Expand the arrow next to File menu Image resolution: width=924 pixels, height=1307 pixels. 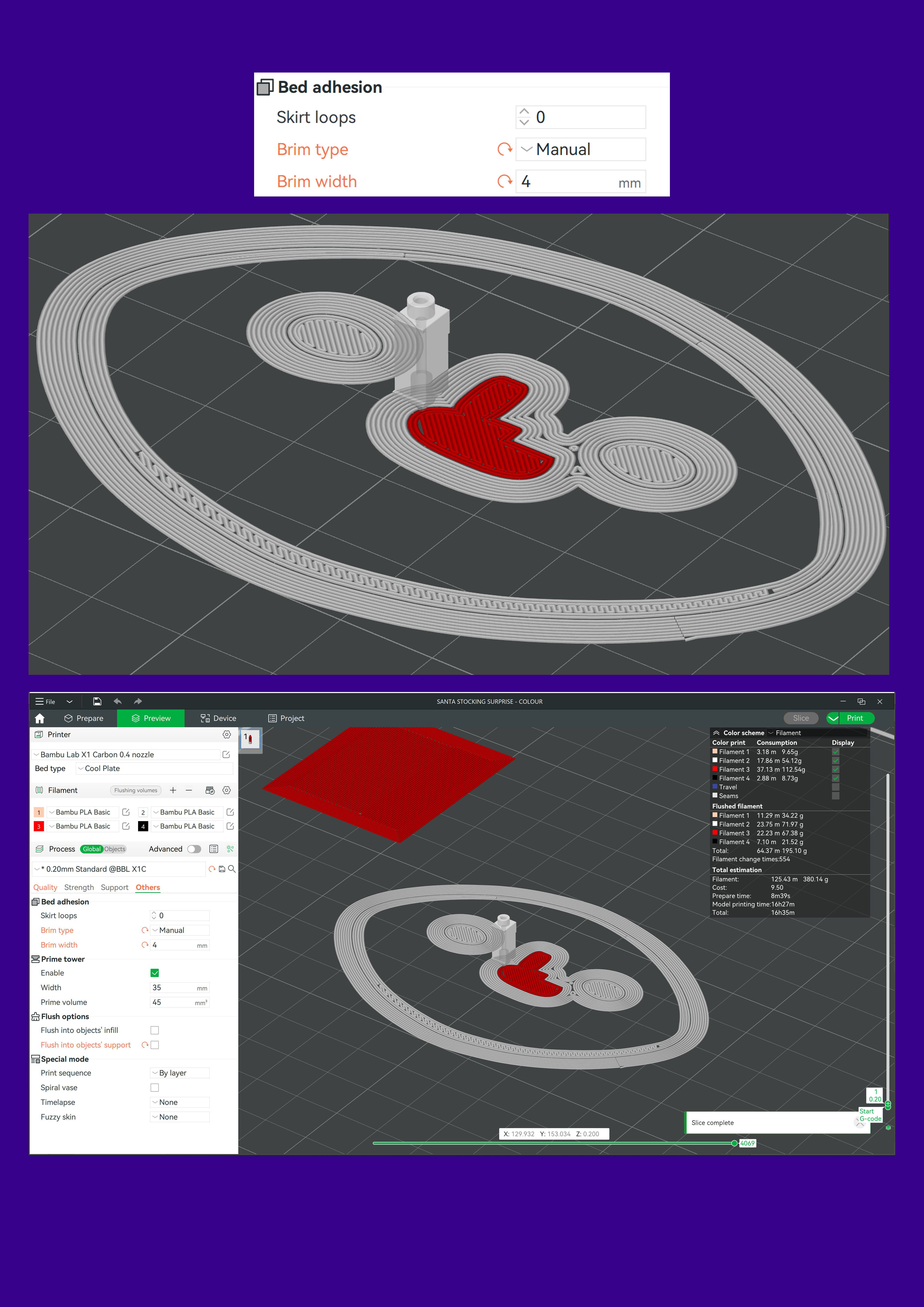tap(70, 701)
